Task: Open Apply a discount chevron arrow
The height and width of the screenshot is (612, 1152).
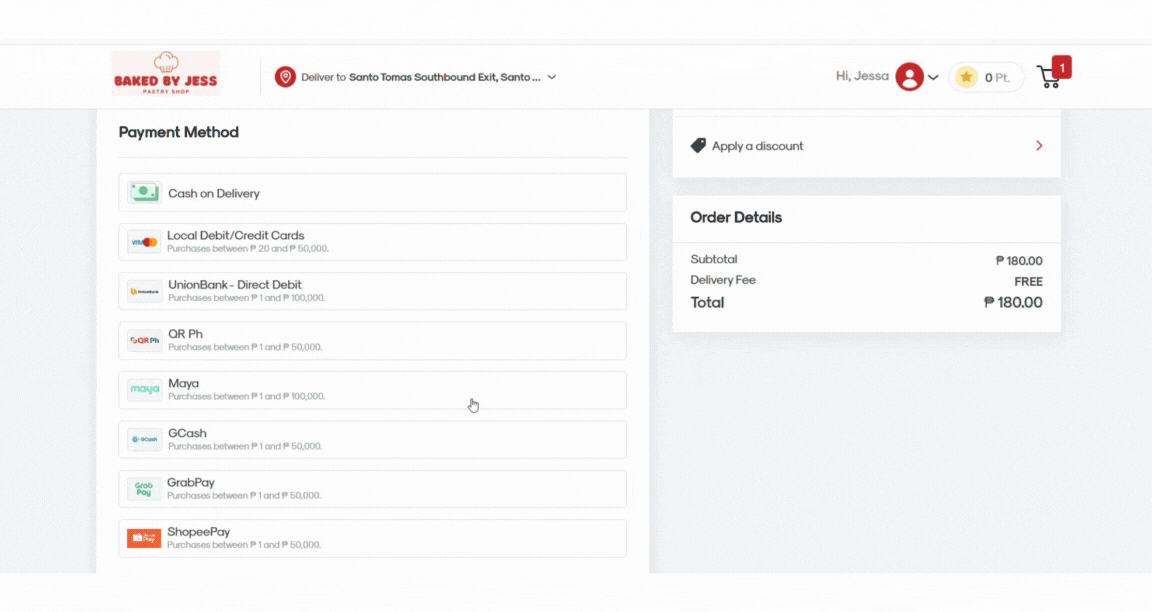Action: pyautogui.click(x=1039, y=145)
